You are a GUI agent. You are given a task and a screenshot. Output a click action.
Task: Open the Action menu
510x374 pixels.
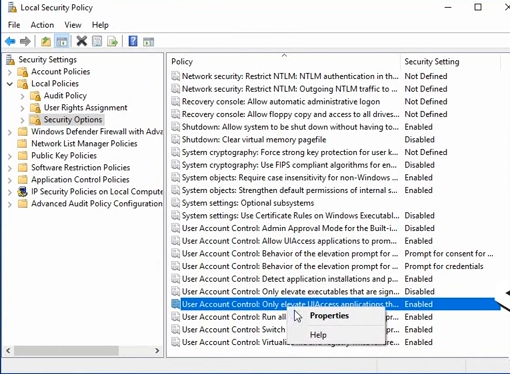[x=42, y=25]
